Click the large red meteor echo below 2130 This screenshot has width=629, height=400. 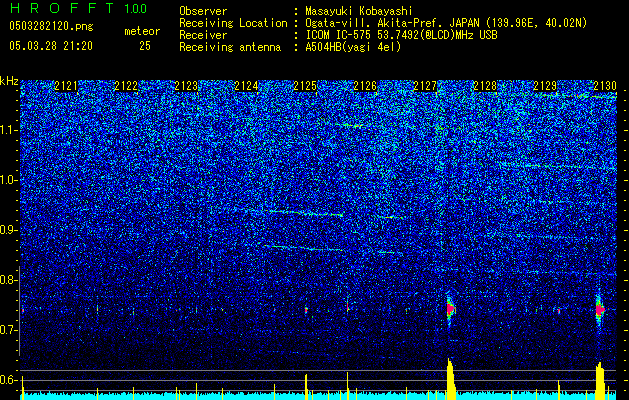pyautogui.click(x=600, y=309)
